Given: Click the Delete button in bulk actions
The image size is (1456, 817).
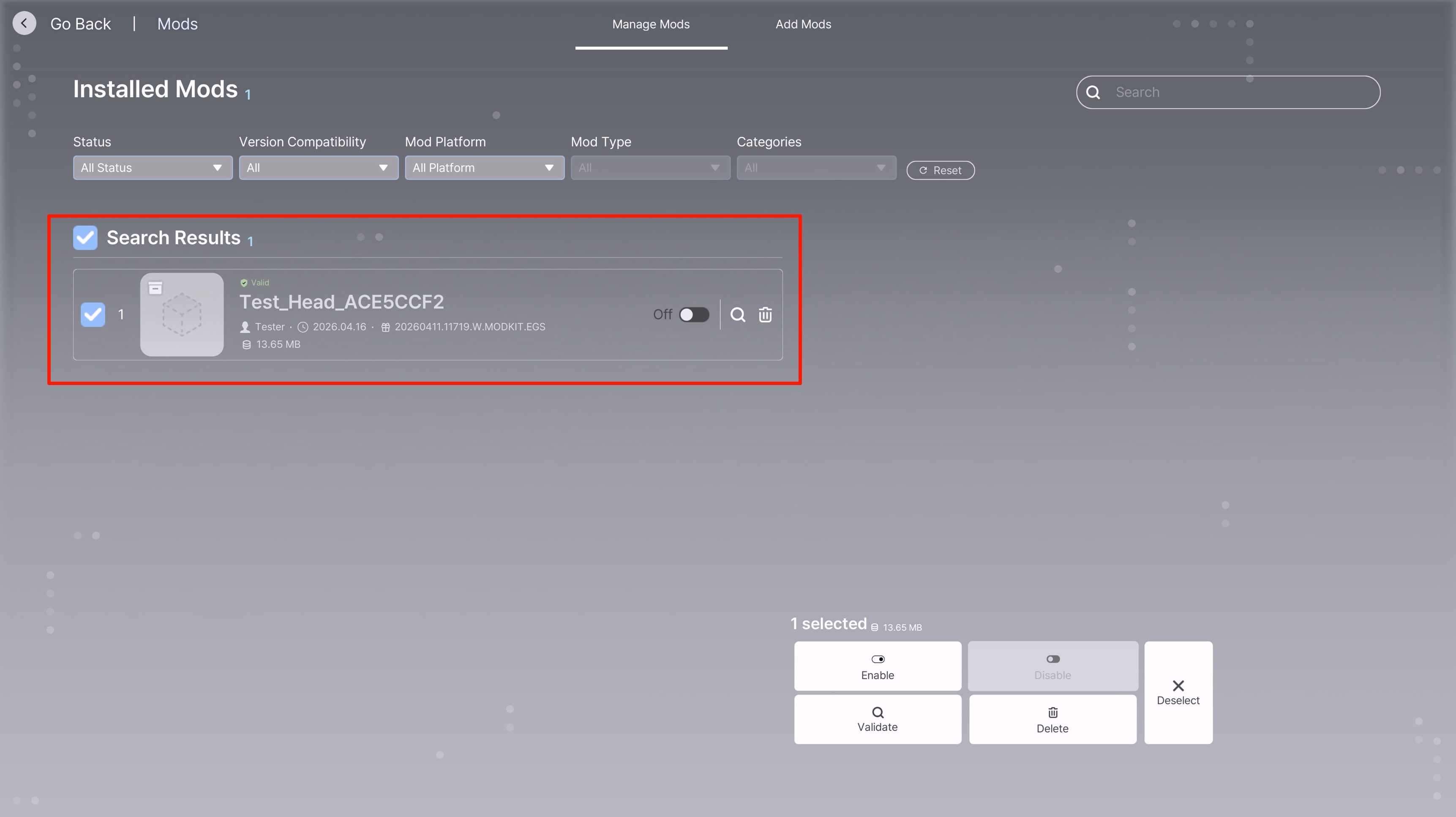Looking at the screenshot, I should (1052, 719).
